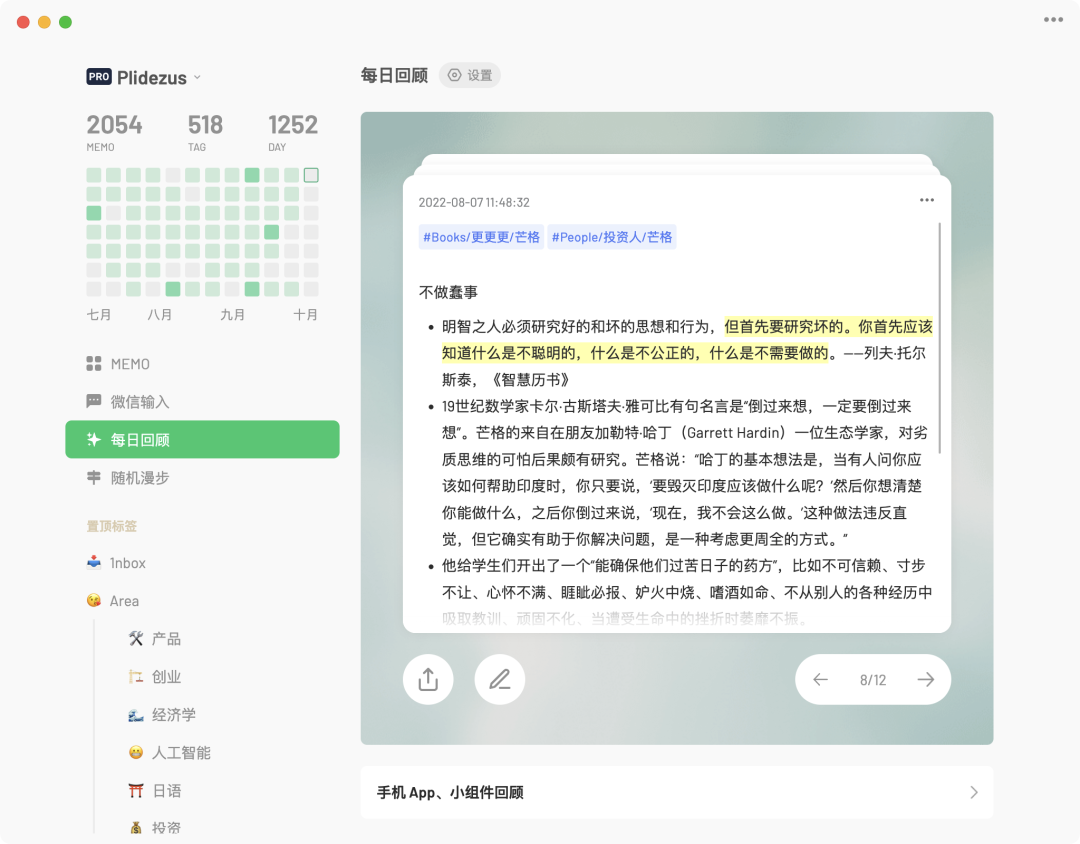Click the tools icon beside 产品
Viewport: 1080px width, 844px height.
coord(136,639)
